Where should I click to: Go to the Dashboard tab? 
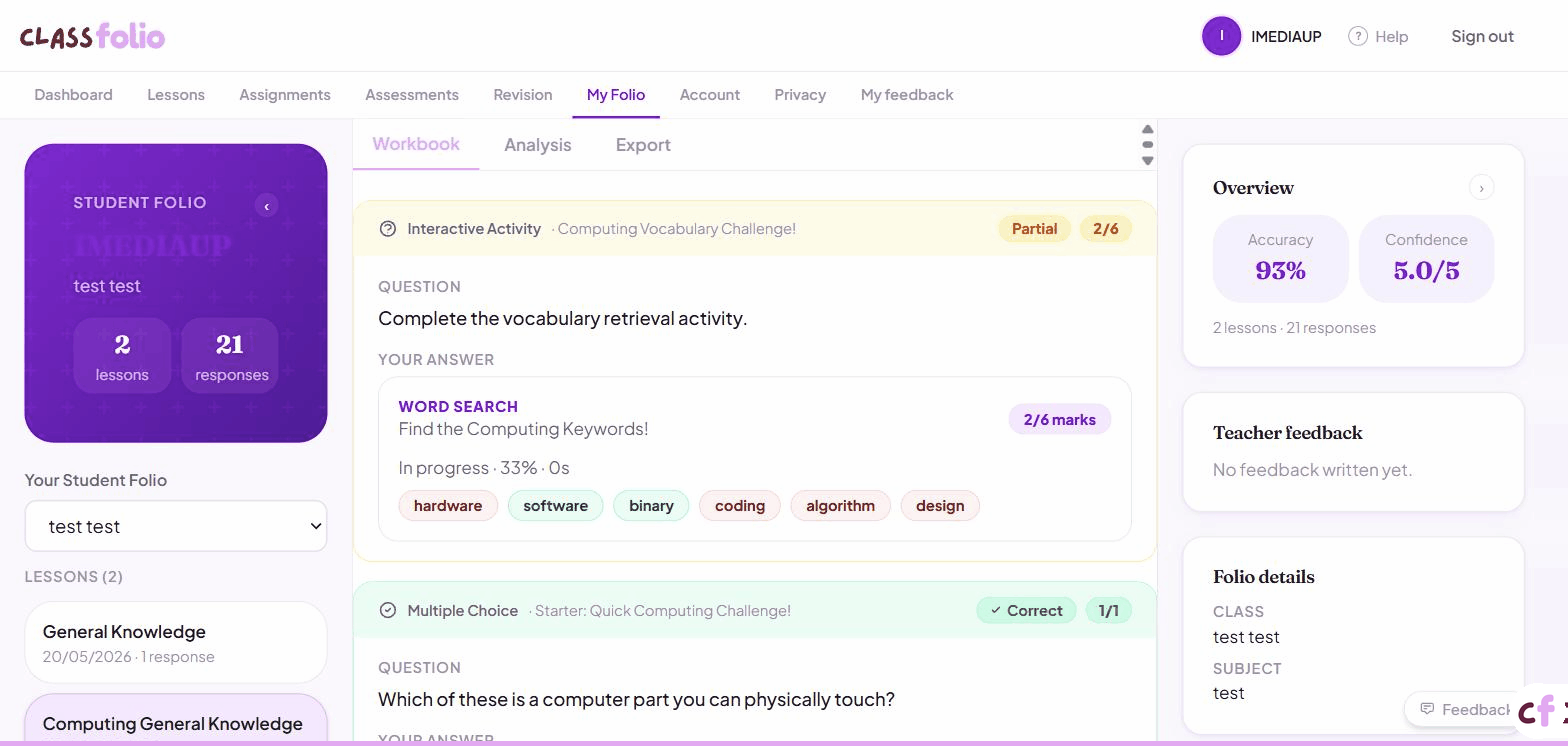73,95
